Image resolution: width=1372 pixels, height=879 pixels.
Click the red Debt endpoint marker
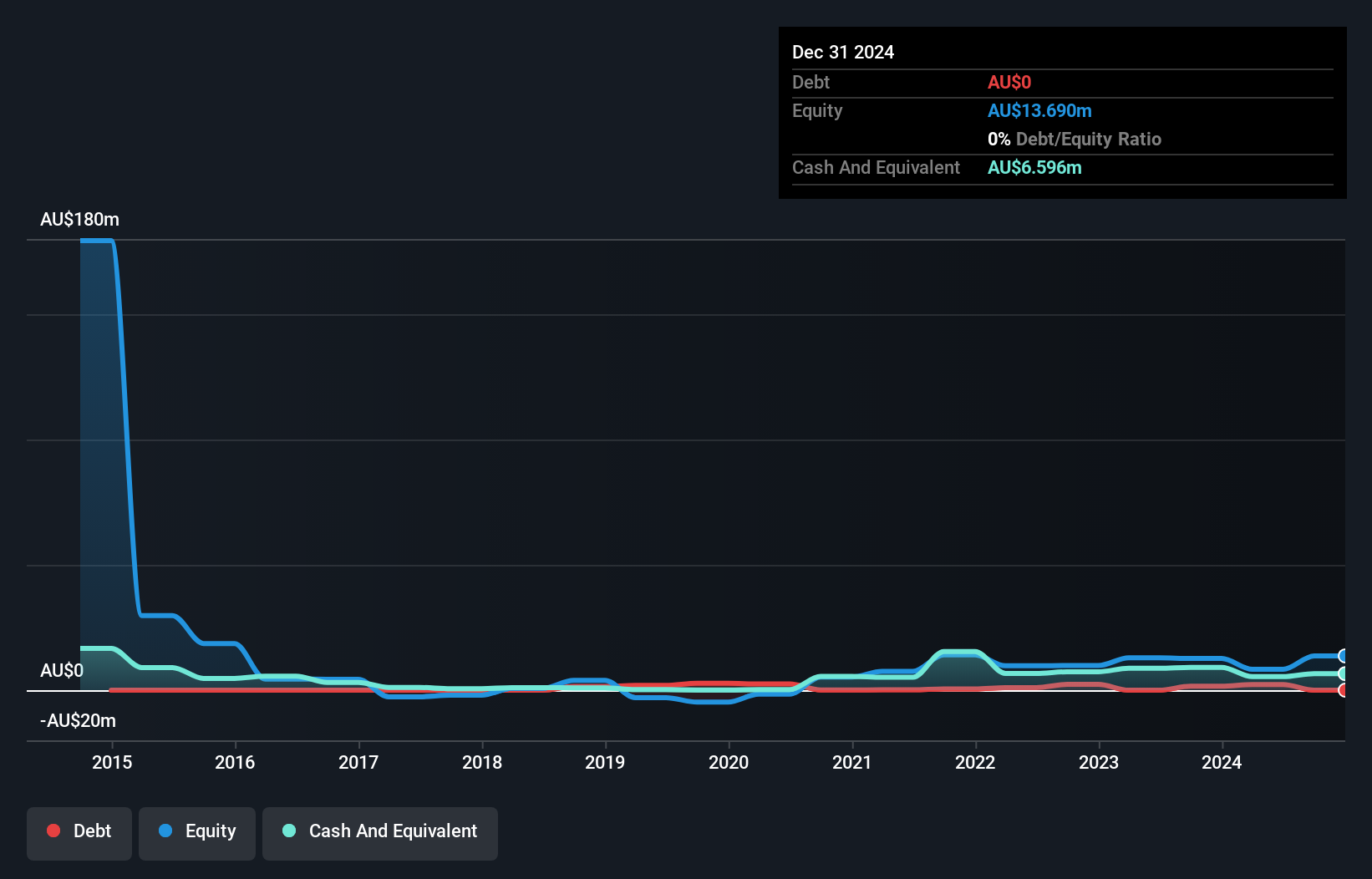[1343, 690]
